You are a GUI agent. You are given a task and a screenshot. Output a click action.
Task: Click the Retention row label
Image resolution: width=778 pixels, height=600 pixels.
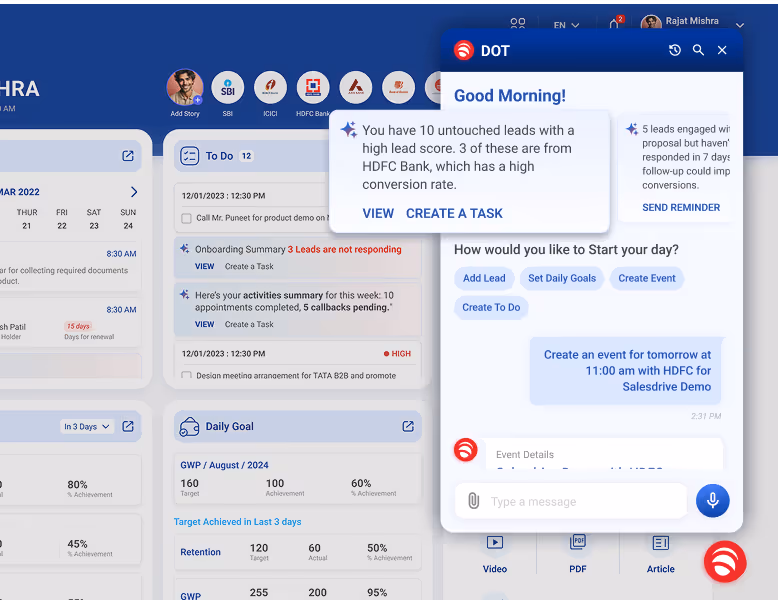point(200,552)
